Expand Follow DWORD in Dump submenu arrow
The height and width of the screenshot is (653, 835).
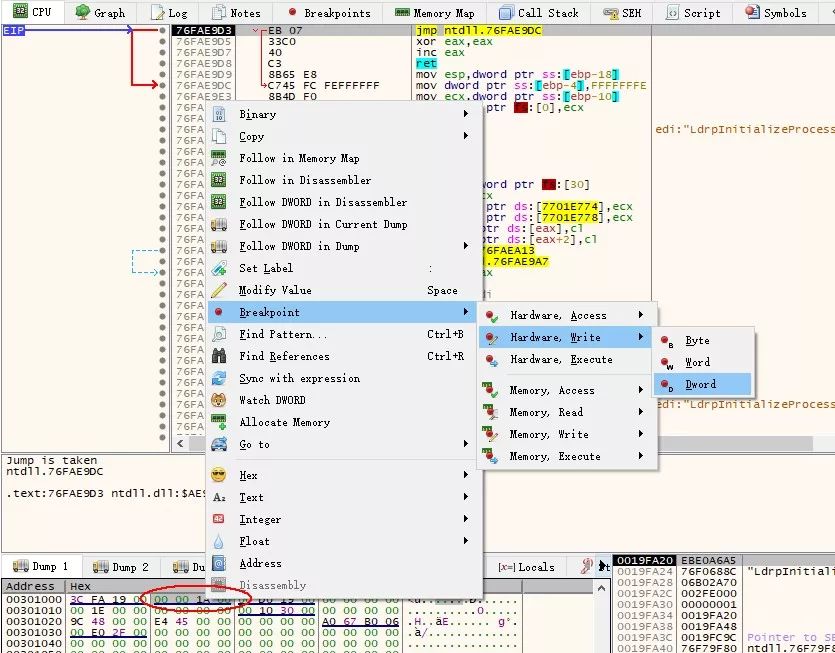(466, 246)
